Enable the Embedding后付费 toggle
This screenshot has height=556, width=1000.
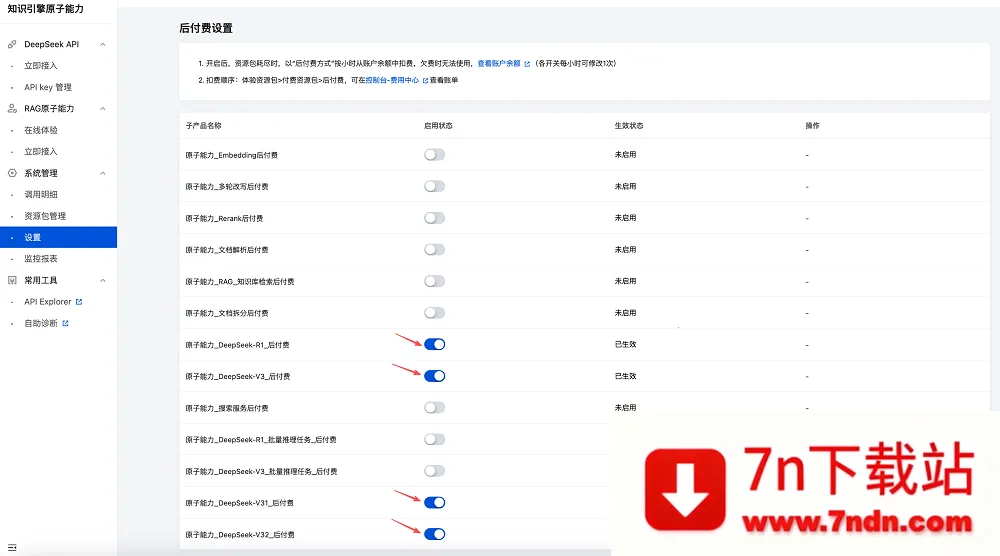[x=434, y=155]
